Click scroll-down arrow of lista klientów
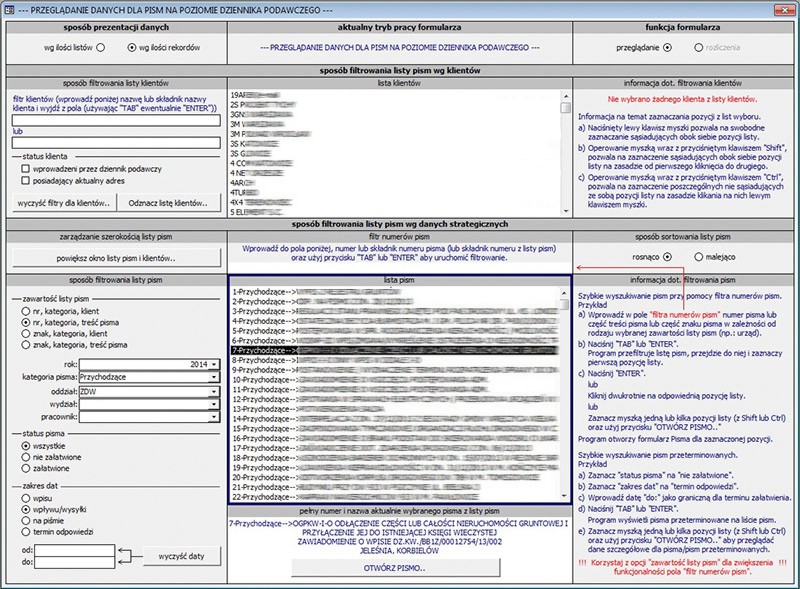The image size is (800, 589). pos(565,211)
